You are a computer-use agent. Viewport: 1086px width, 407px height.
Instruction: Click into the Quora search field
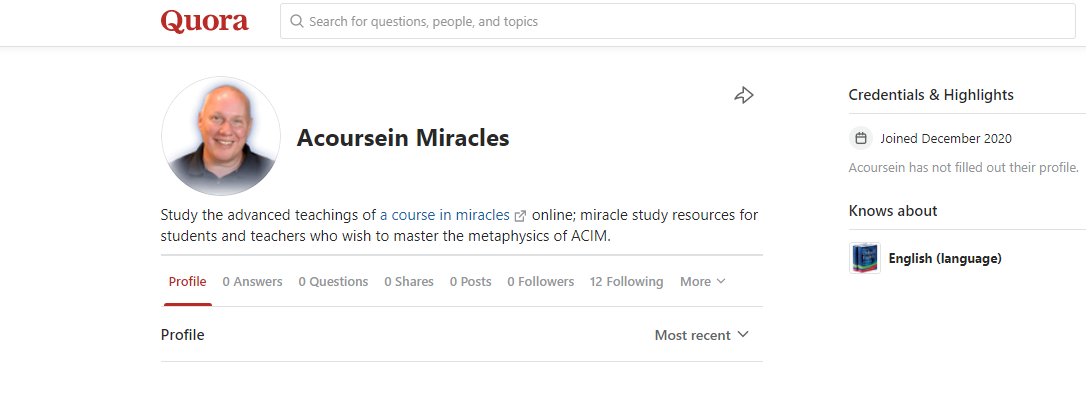pyautogui.click(x=680, y=21)
